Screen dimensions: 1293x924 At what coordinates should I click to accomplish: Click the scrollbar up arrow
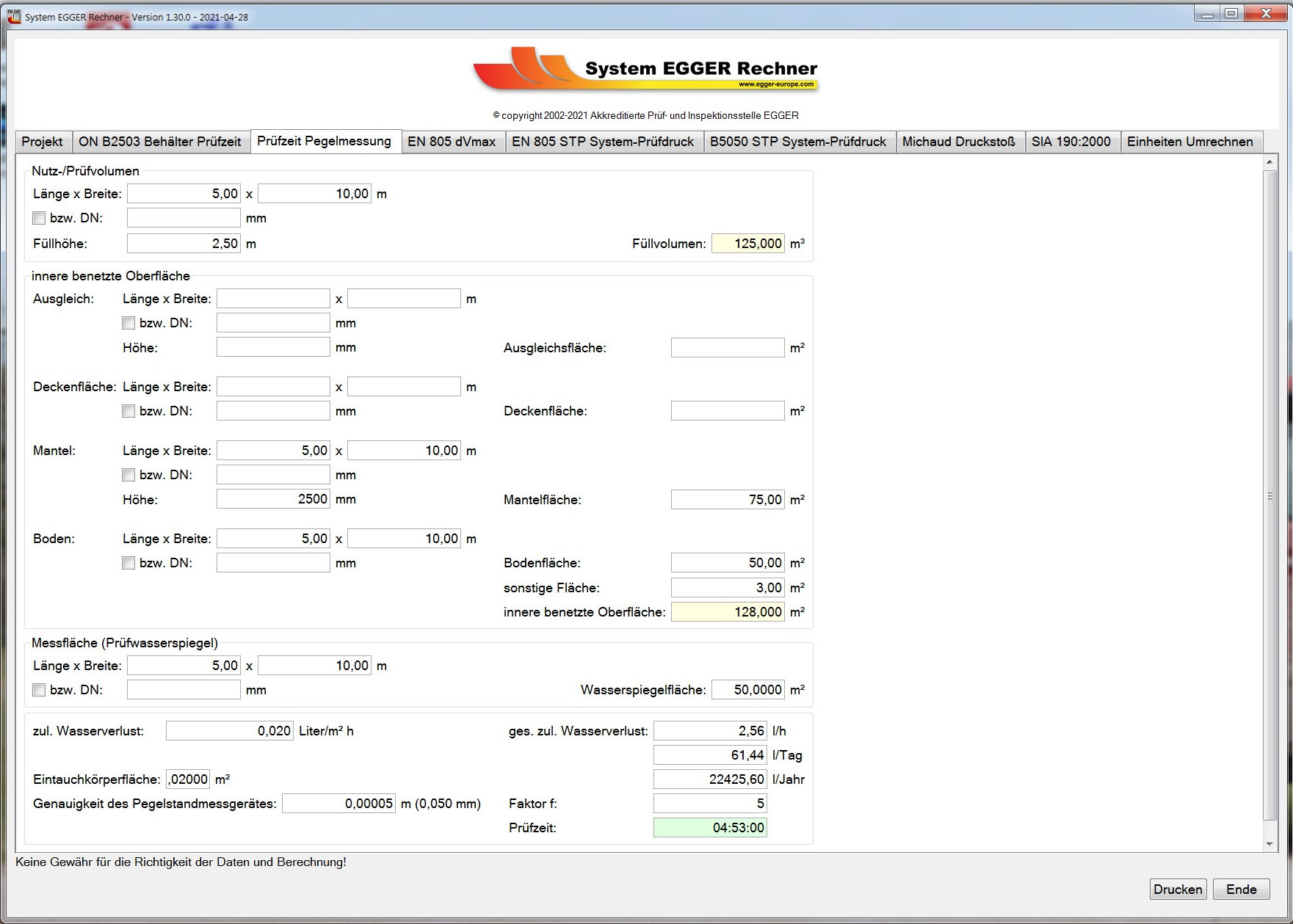(x=1270, y=161)
